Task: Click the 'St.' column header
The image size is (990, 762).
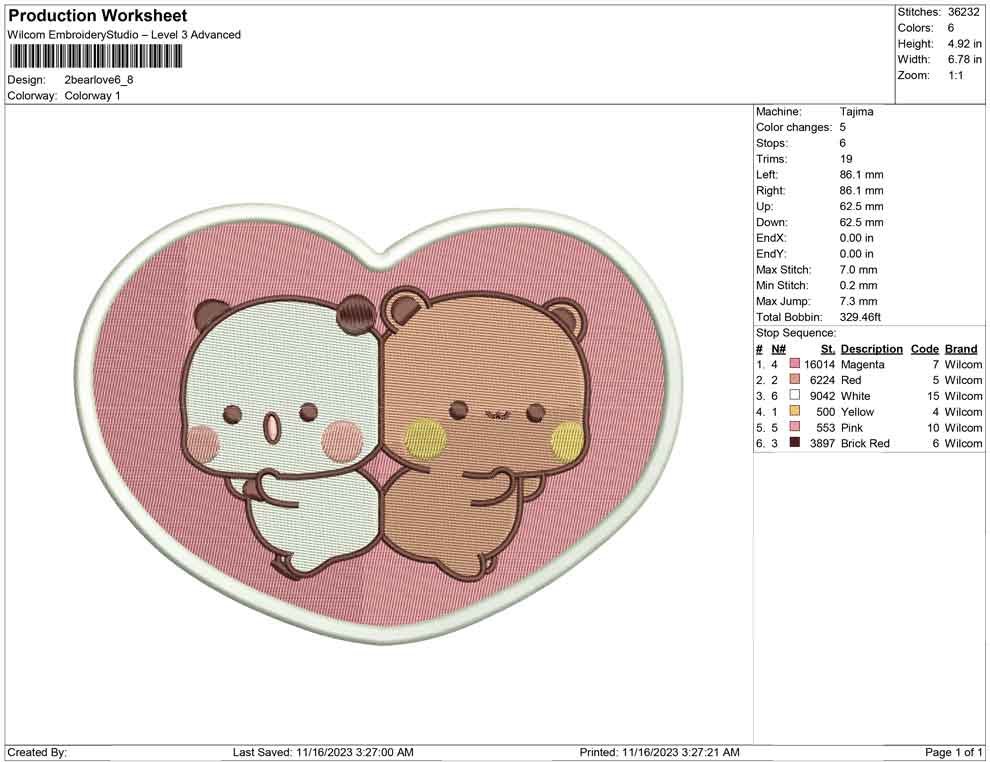Action: coord(828,349)
